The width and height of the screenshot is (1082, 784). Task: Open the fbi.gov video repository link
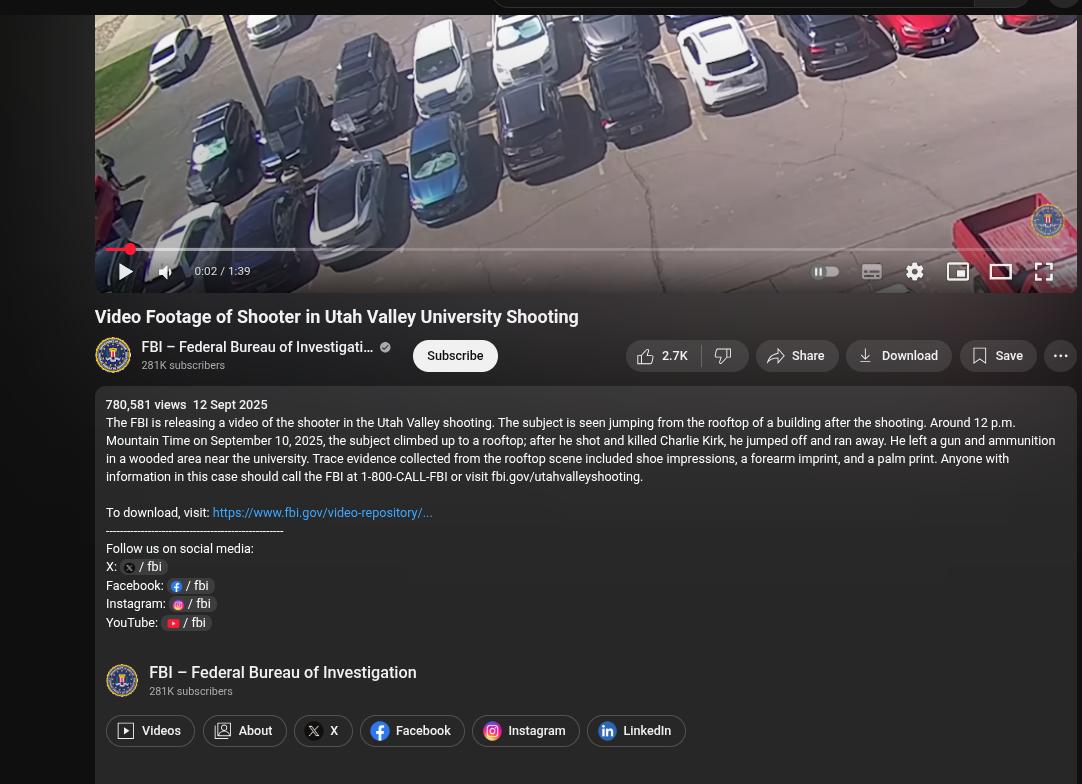coord(322,513)
